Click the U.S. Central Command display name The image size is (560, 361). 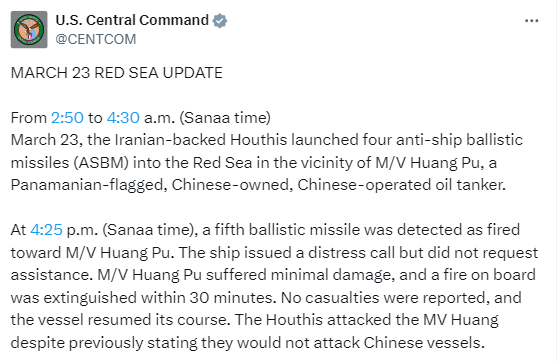(x=132, y=20)
